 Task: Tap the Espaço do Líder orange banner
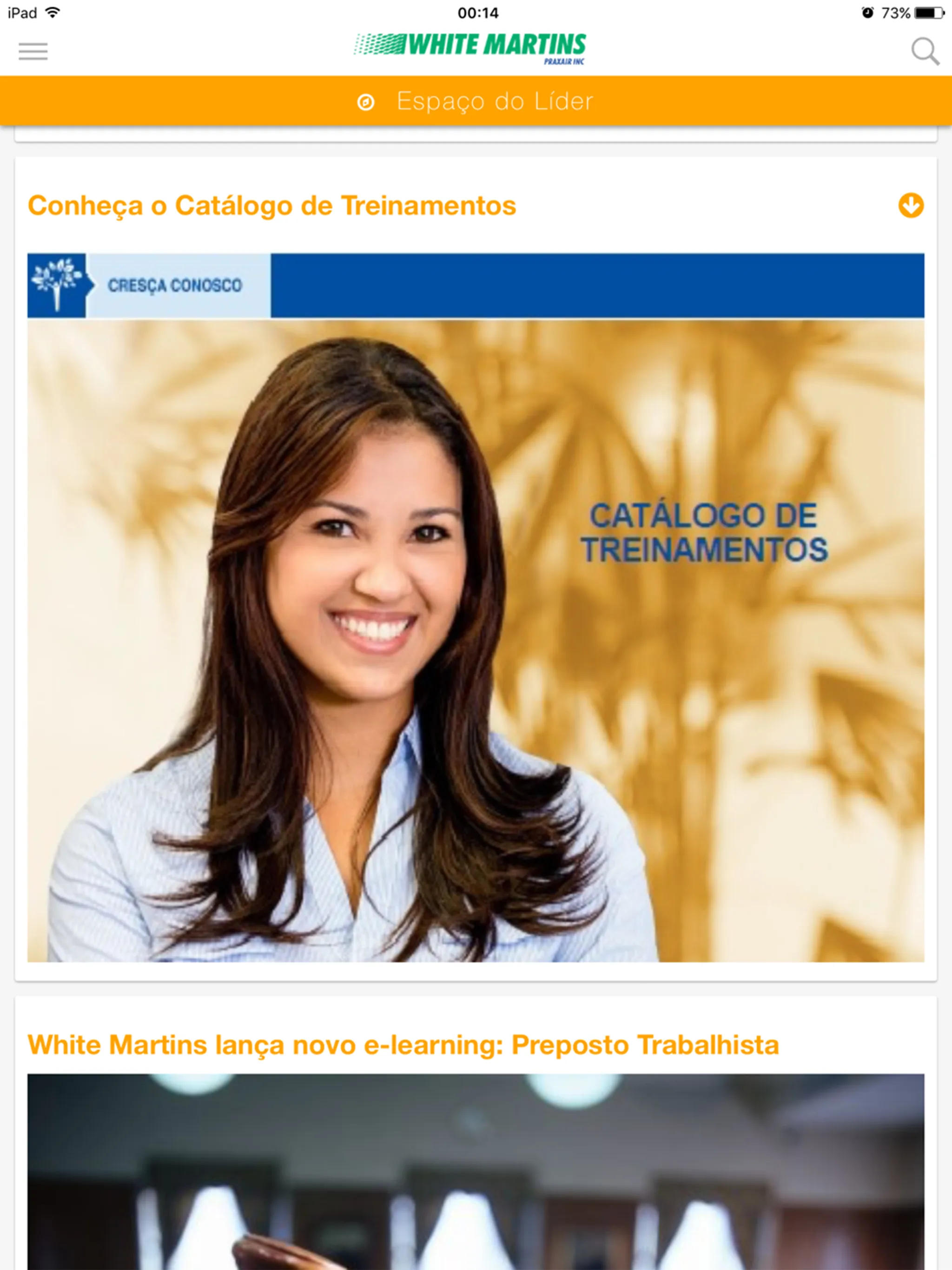(476, 100)
